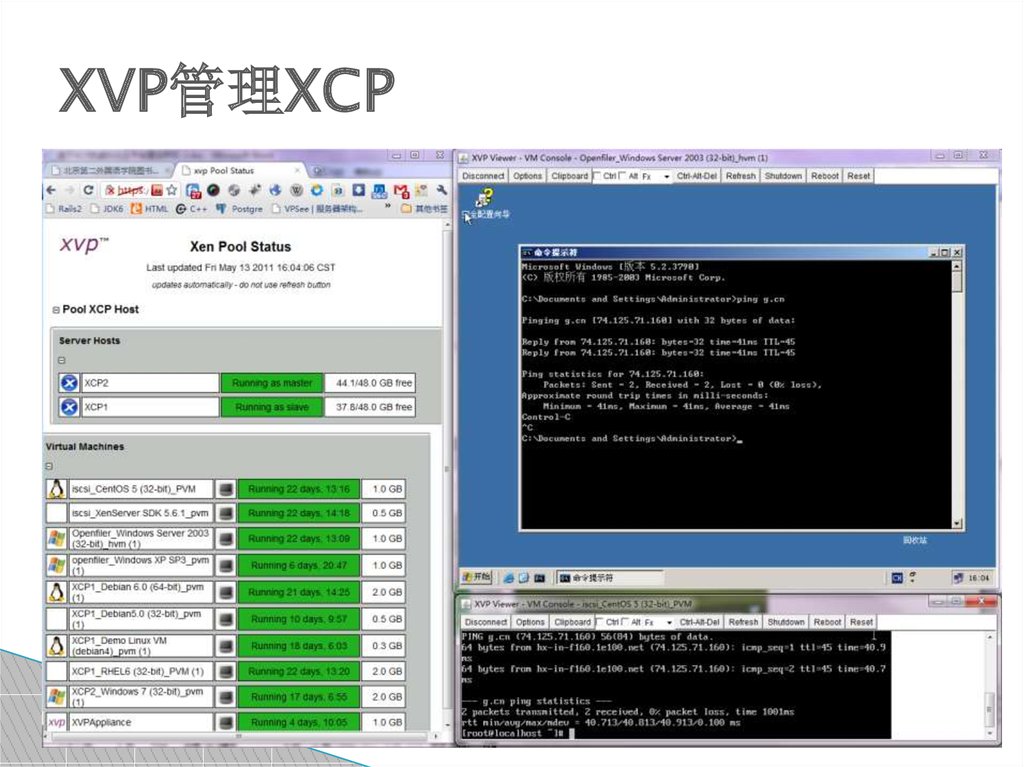Open console icon for Openfiler_Windows Server 2003 VM
This screenshot has height=767, width=1024.
click(226, 539)
